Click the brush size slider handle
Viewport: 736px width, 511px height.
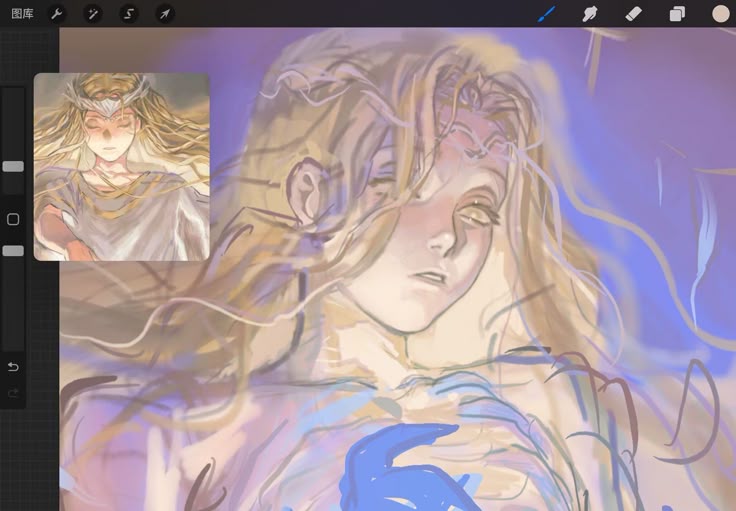[x=13, y=166]
